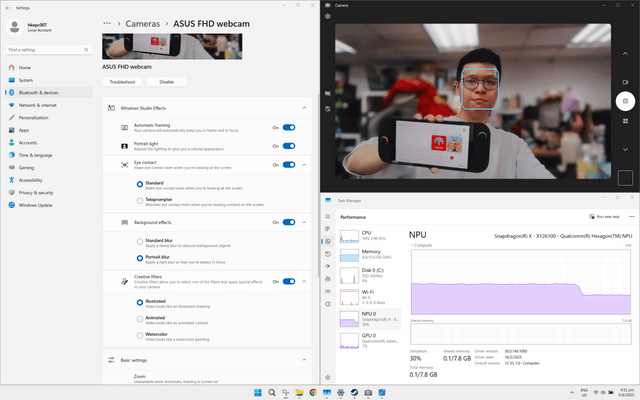Open taskbar Search
This screenshot has width=640, height=400.
(x=272, y=393)
